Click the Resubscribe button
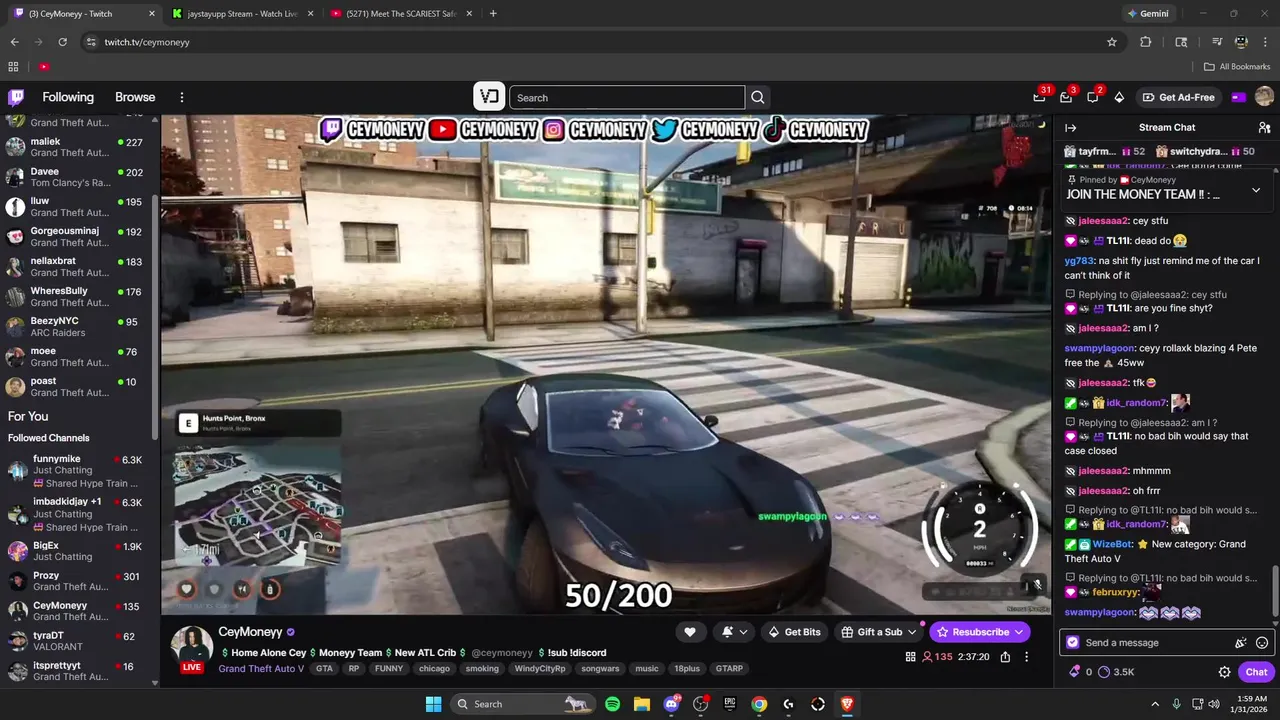This screenshot has width=1280, height=720. (980, 632)
